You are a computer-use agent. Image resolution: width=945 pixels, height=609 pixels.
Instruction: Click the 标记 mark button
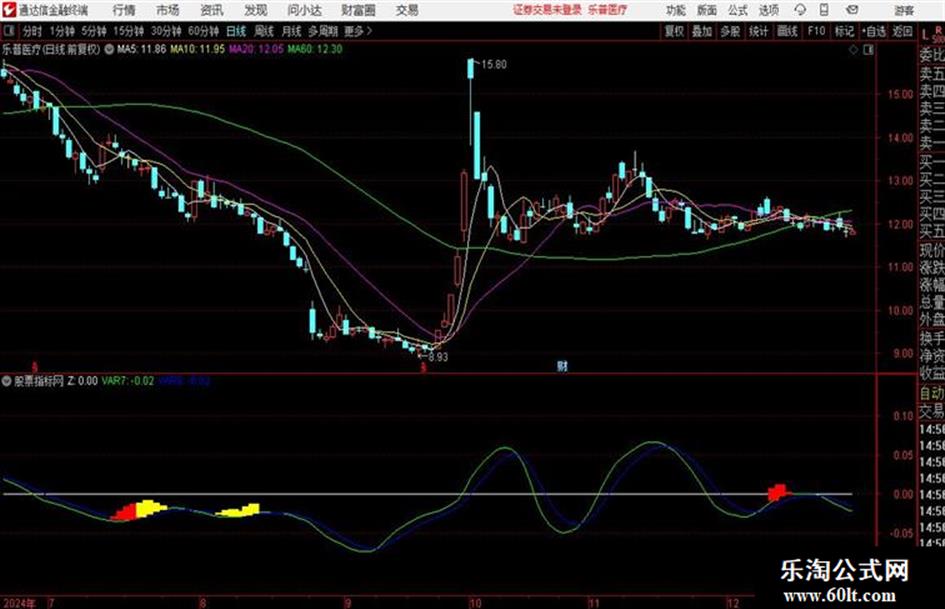tap(844, 31)
